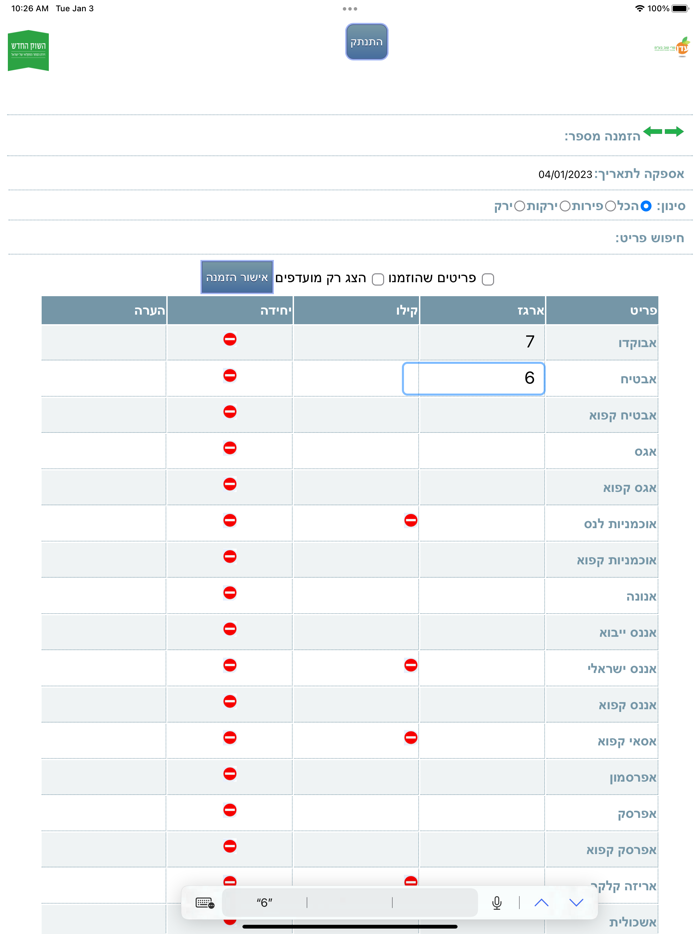Tap the three dots multitasking indicator
The height and width of the screenshot is (934, 700).
point(350,9)
